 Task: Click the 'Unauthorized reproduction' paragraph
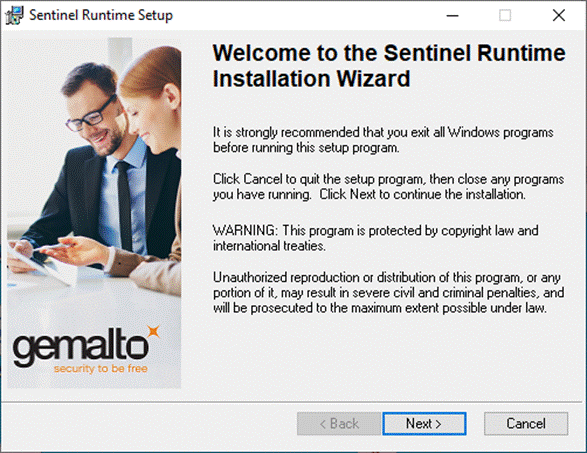(x=389, y=293)
